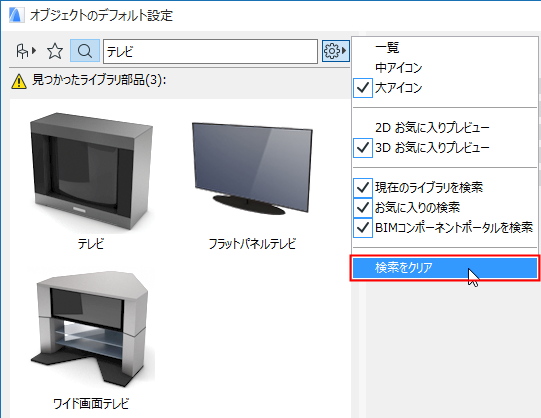Click the yellow warning triangle icon
Viewport: 541px width, 418px height.
19,81
